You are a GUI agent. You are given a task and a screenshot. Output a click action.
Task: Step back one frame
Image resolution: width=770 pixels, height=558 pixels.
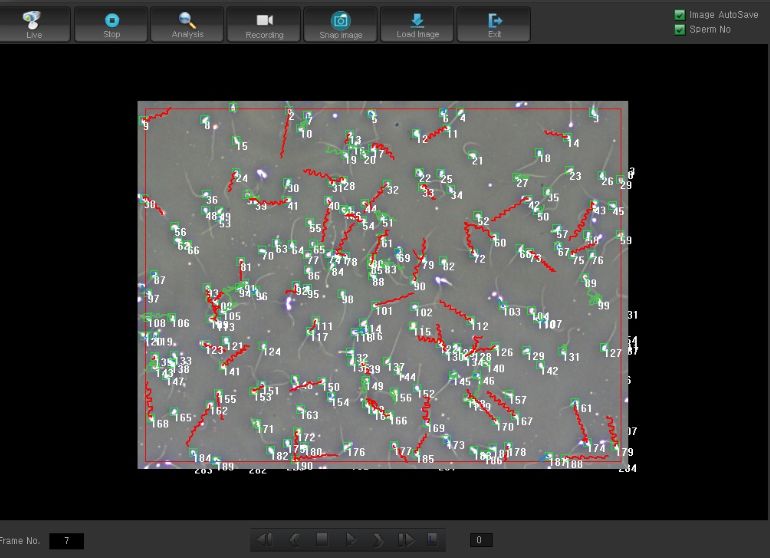coord(294,540)
